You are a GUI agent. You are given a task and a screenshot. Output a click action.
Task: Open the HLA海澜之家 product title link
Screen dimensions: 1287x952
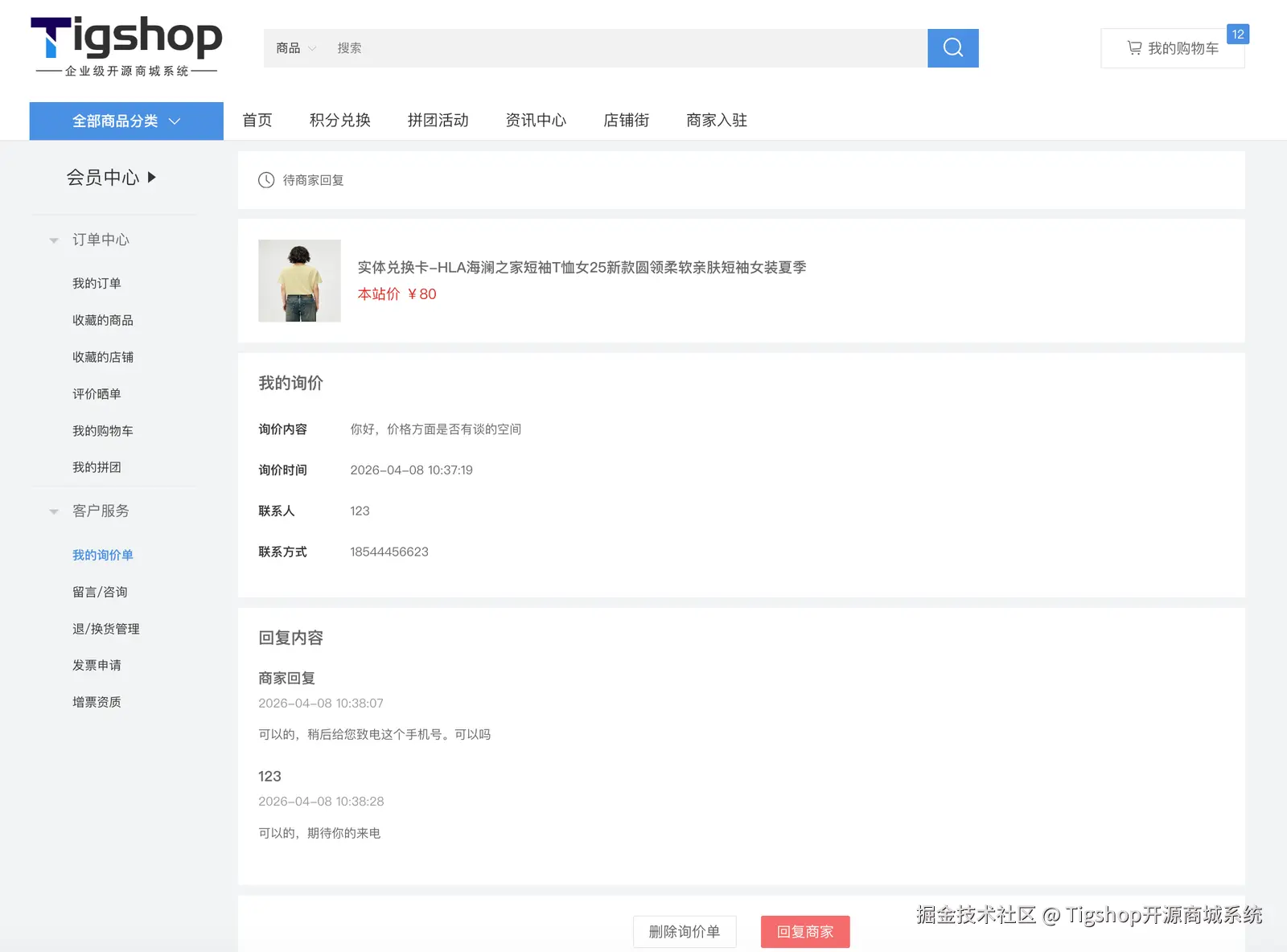[x=582, y=267]
